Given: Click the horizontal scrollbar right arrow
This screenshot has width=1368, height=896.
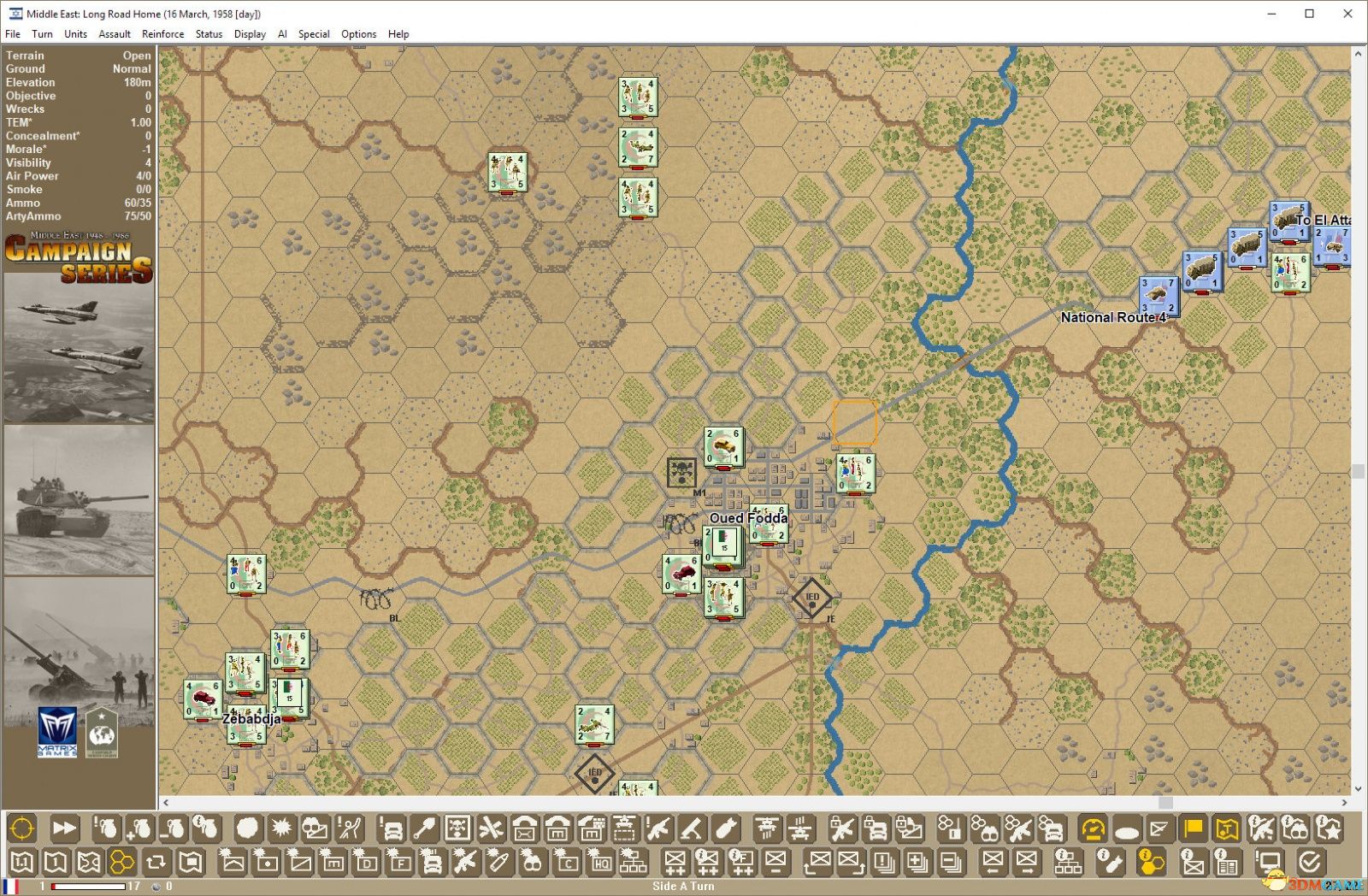Looking at the screenshot, I should point(1344,803).
